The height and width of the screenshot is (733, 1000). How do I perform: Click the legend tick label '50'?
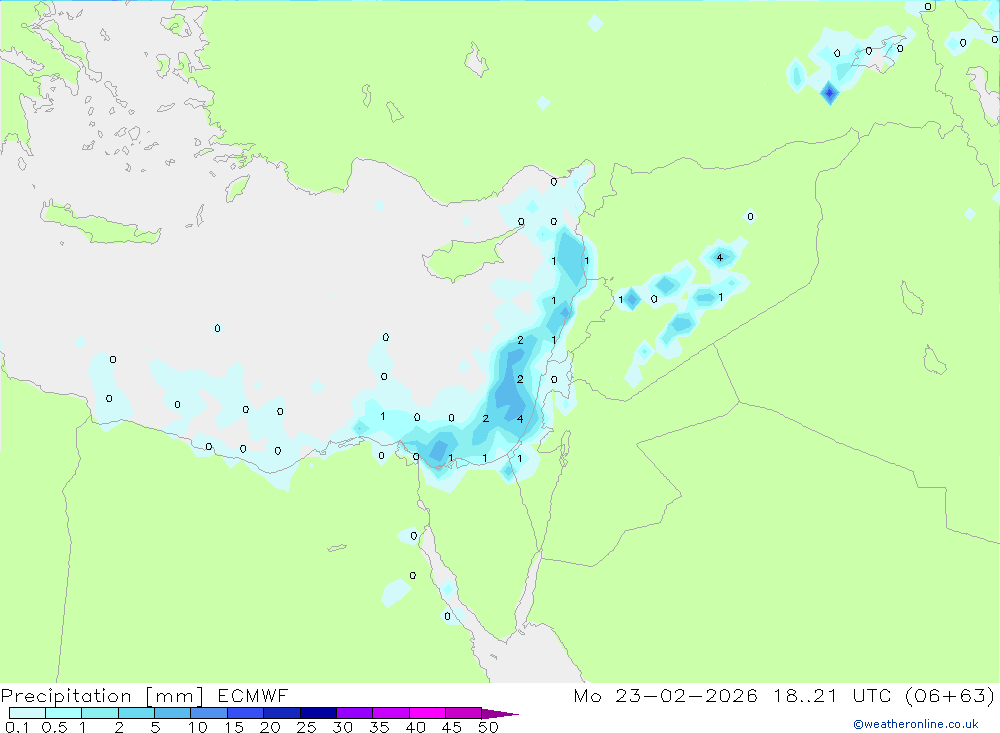coord(488,727)
